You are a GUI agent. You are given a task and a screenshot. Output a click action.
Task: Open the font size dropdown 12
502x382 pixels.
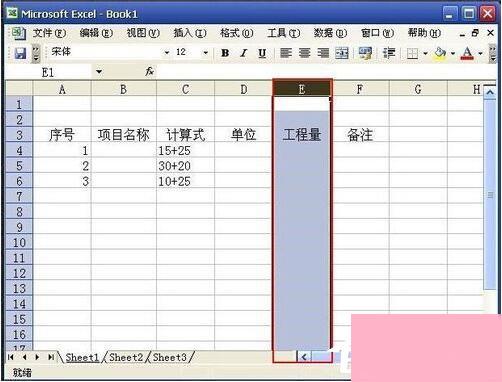205,52
